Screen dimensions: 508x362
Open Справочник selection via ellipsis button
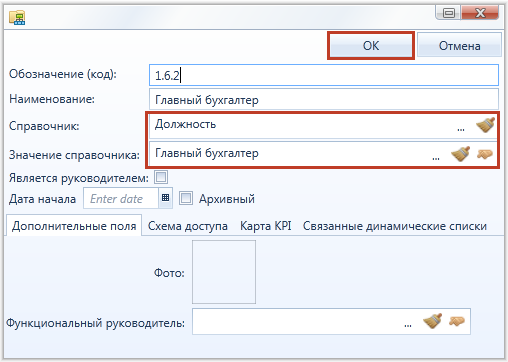click(x=461, y=129)
